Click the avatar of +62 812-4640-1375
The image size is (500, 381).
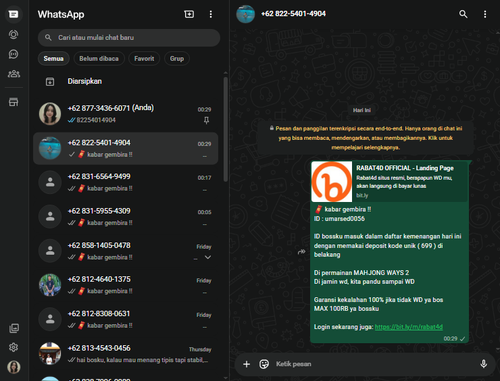(50, 285)
